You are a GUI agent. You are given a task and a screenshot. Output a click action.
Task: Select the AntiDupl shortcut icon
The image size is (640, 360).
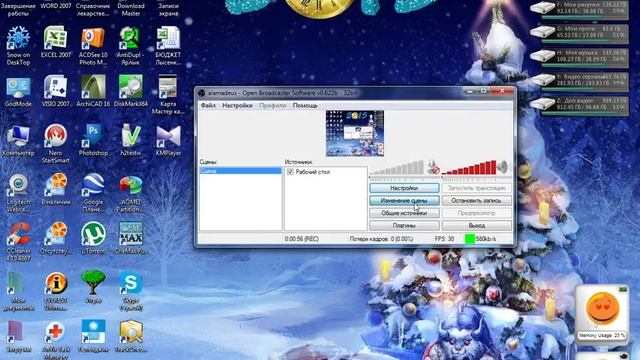click(x=131, y=46)
